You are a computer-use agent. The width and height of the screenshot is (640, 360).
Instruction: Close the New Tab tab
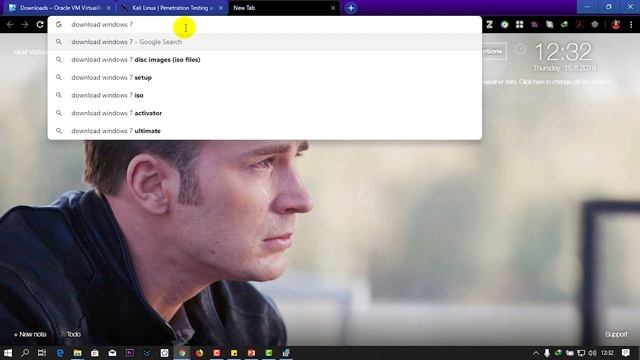click(333, 8)
